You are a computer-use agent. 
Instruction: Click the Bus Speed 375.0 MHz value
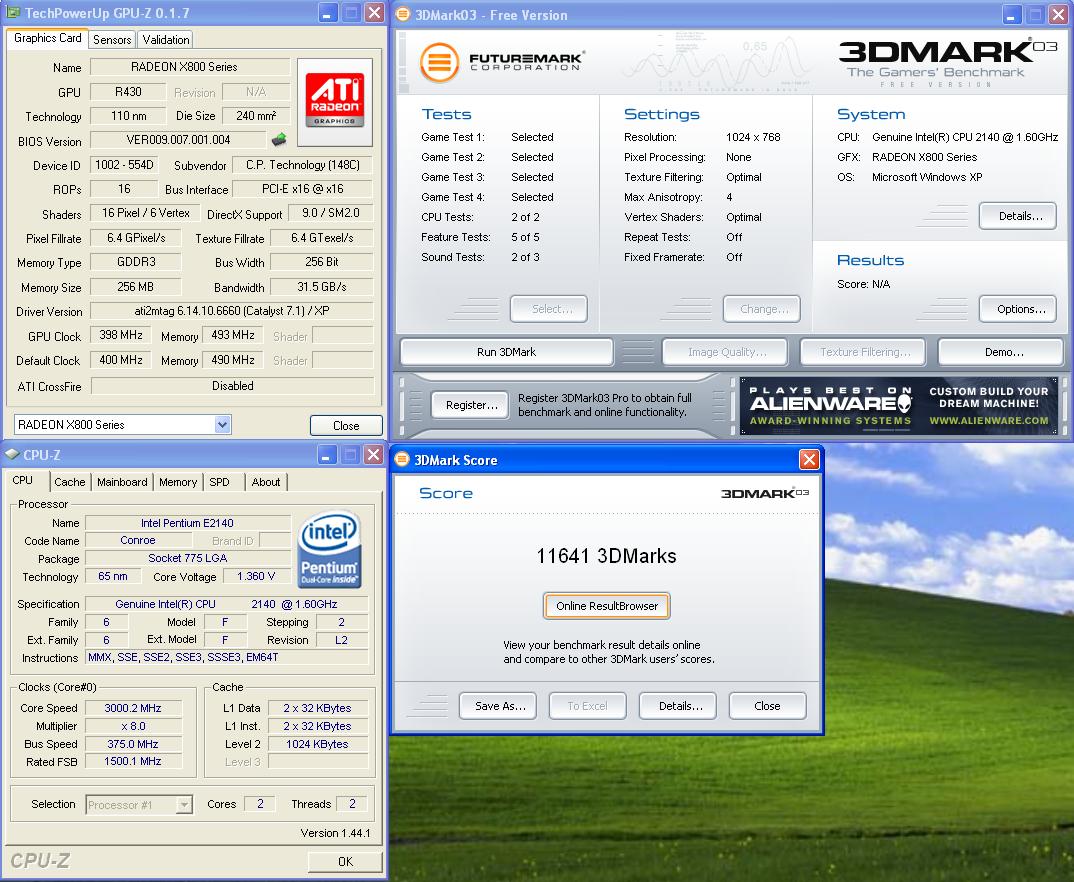tap(133, 744)
